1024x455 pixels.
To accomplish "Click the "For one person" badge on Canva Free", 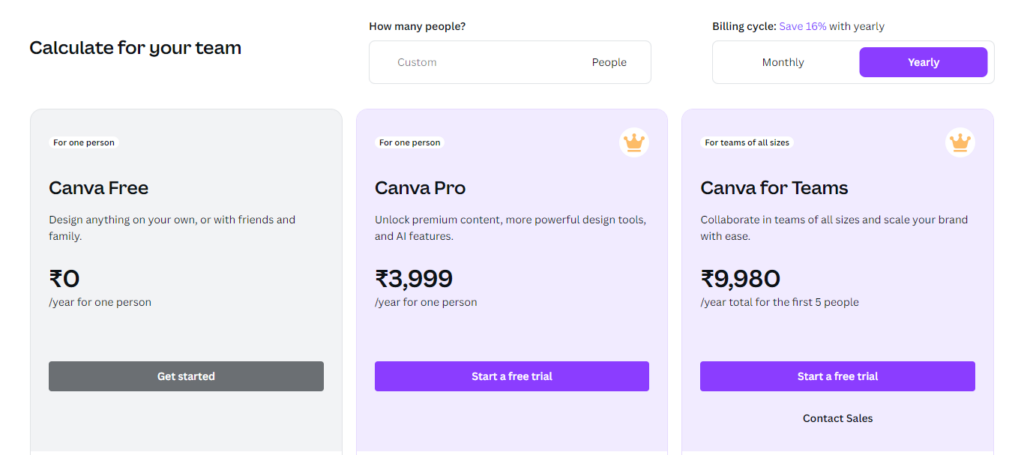I will click(84, 143).
